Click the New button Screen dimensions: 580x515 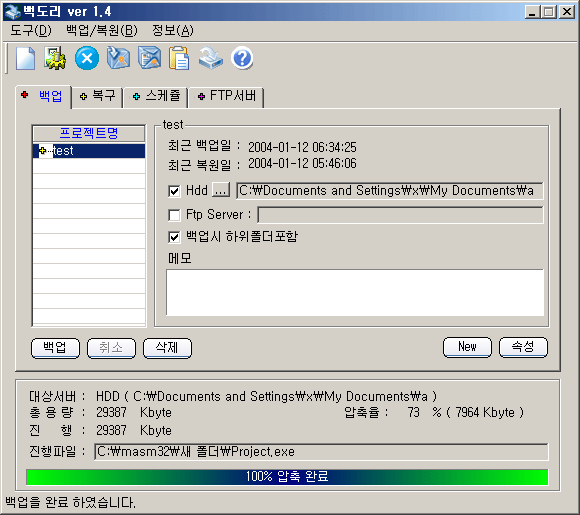click(467, 347)
